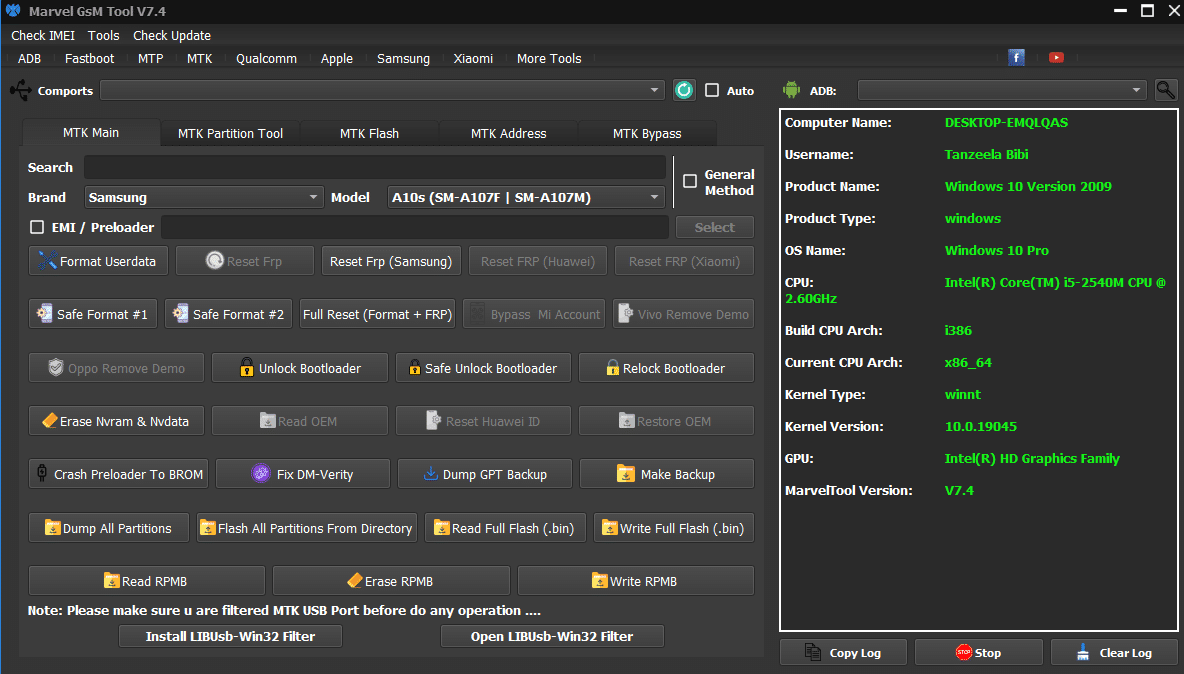Open the Qualcomm menu item
This screenshot has height=674, width=1184.
pos(266,58)
